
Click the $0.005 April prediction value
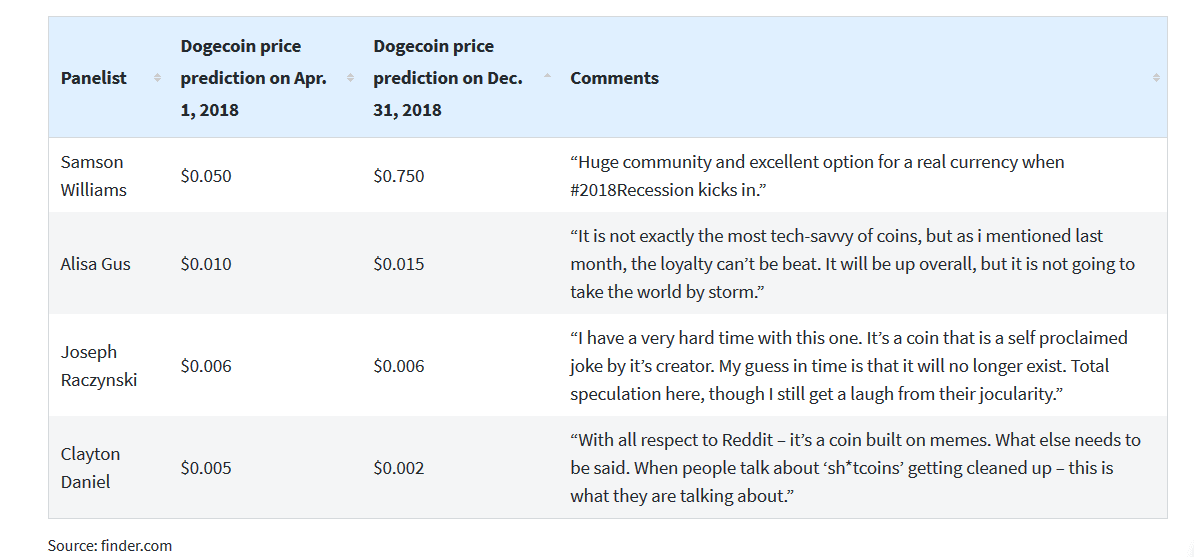(205, 468)
